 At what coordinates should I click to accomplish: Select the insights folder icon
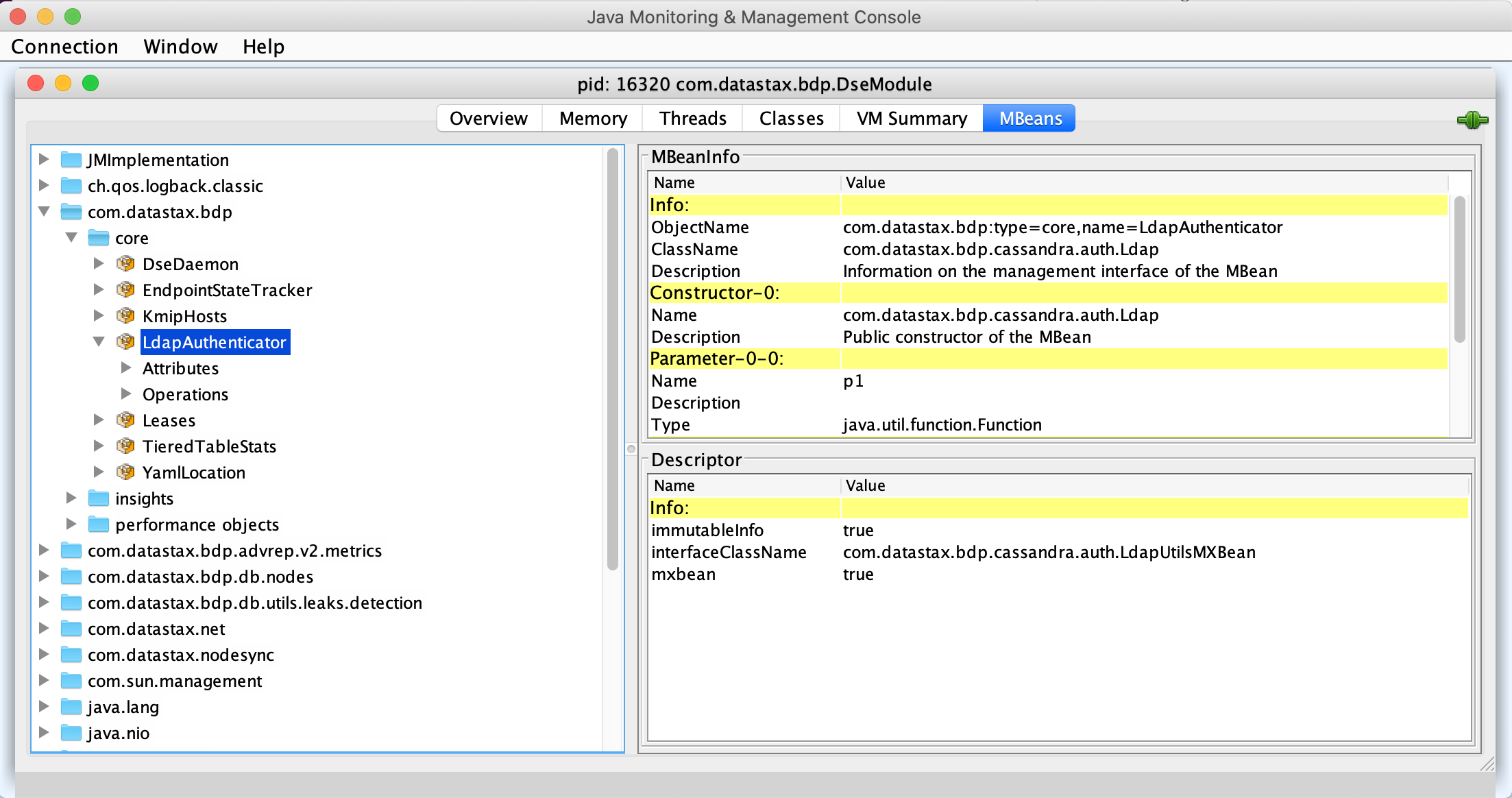coord(99,498)
